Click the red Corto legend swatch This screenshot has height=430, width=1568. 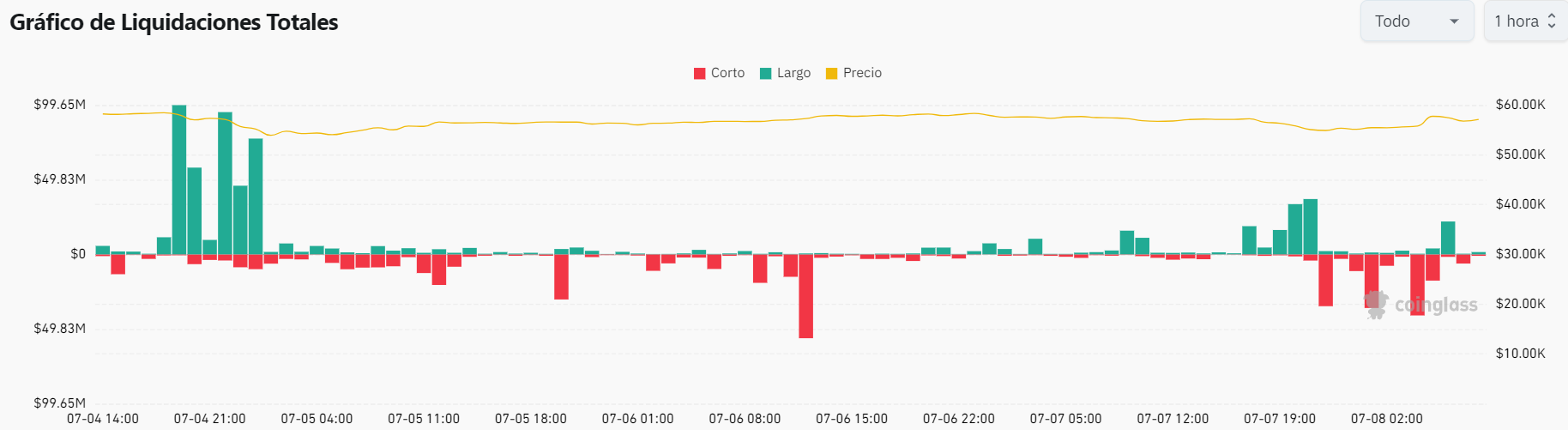(700, 74)
